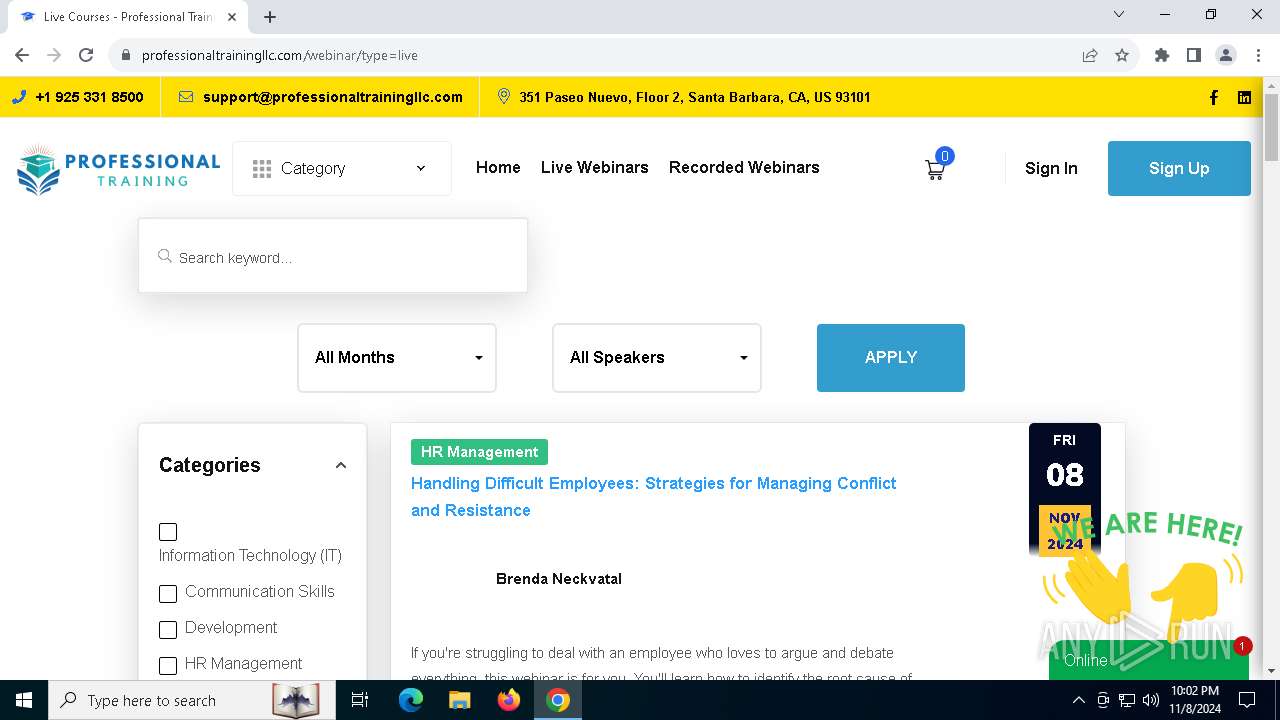The image size is (1280, 720).
Task: Reload the page with the browser refresh icon
Action: click(86, 55)
